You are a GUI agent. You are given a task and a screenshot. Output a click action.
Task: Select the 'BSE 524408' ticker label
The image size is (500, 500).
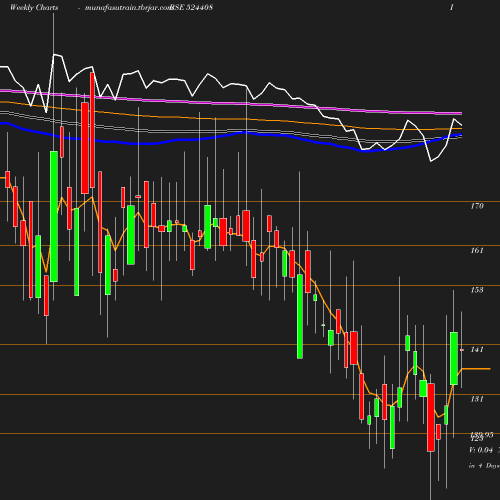tap(192, 7)
